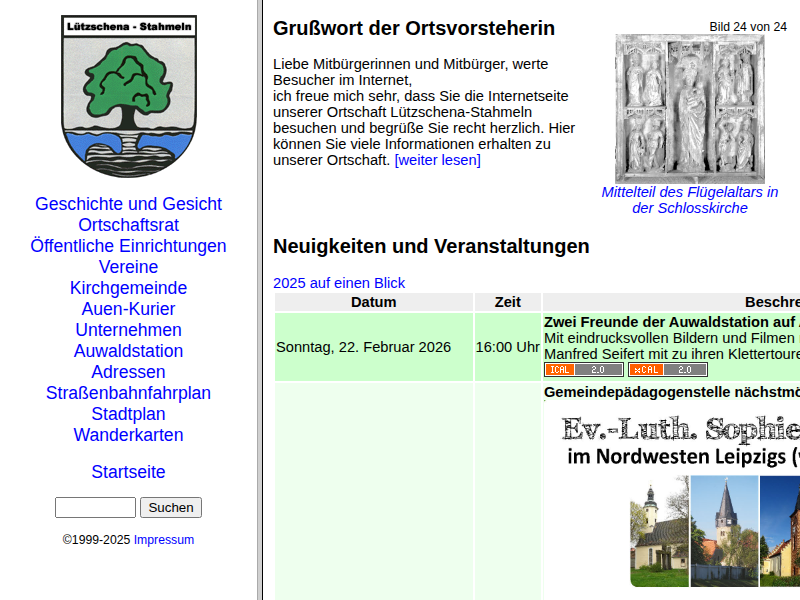This screenshot has width=800, height=600.
Task: Click the Lützschena-Stahmeln coat of arms
Action: click(128, 95)
